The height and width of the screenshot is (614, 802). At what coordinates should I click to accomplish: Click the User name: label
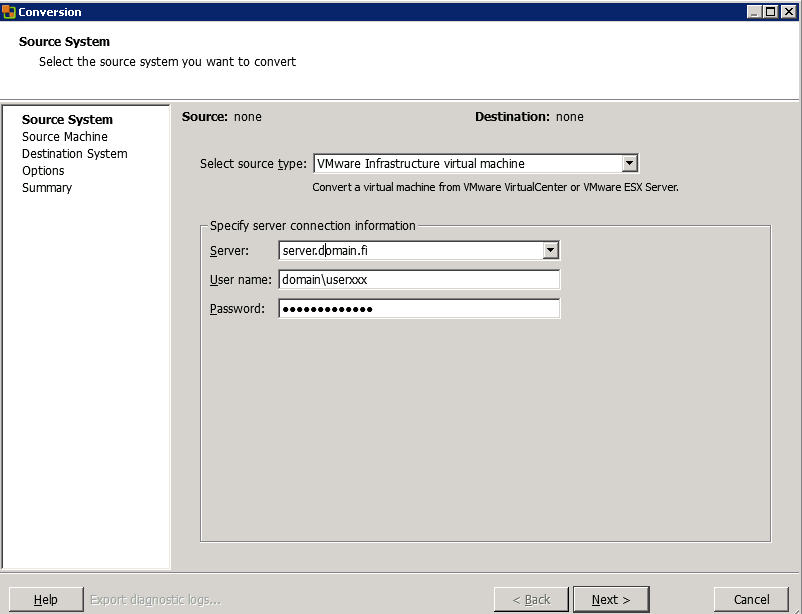(x=240, y=280)
